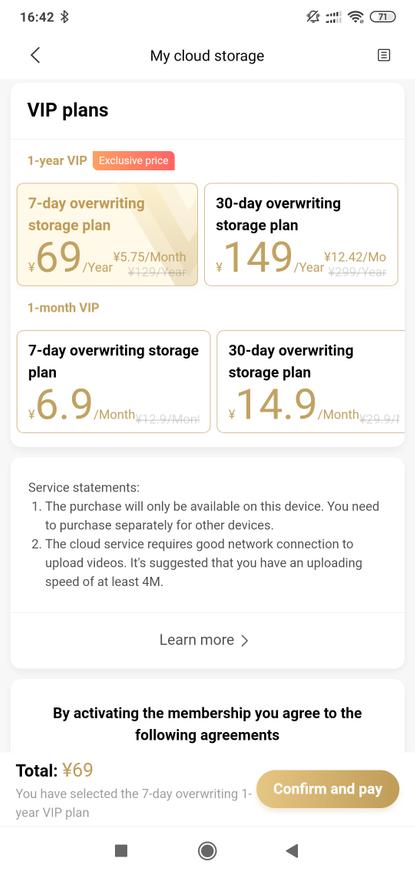This screenshot has width=415, height=876.
Task: Tap Android back triangle button
Action: click(292, 850)
